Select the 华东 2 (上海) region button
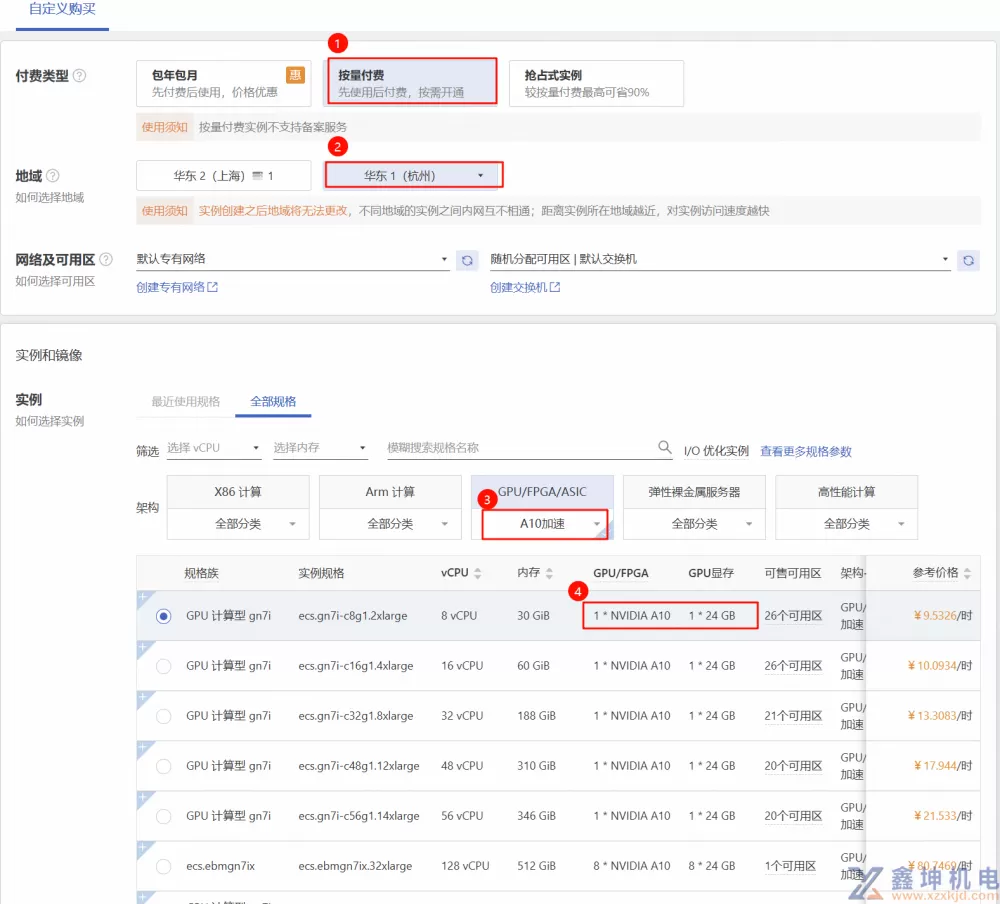The image size is (1000, 904). click(224, 175)
